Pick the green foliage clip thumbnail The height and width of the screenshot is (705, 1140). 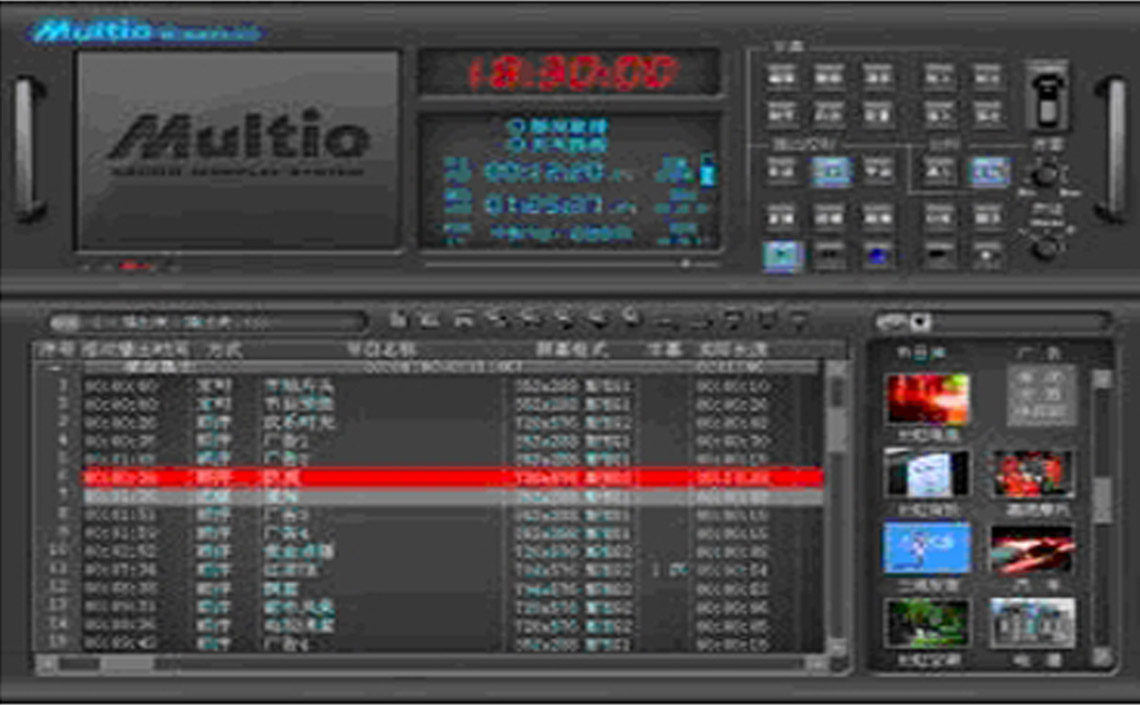(927, 623)
